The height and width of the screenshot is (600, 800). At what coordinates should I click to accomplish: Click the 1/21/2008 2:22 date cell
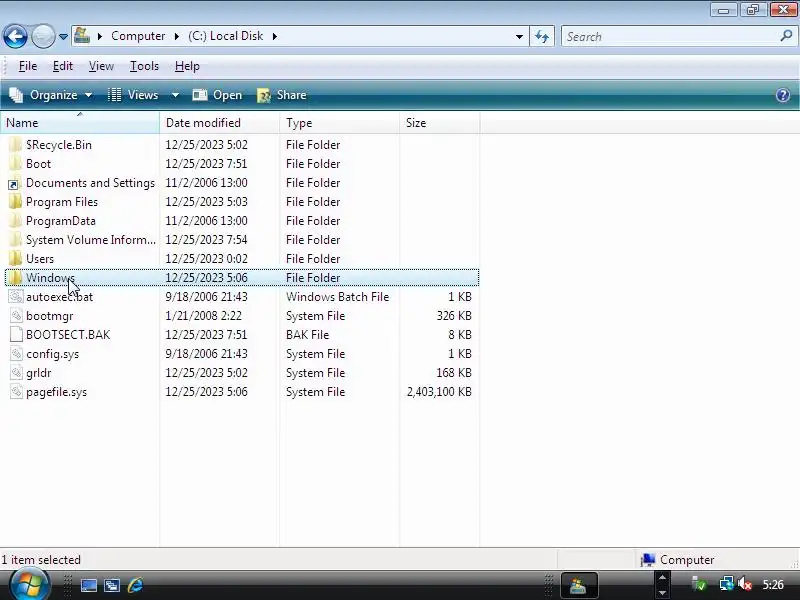(x=204, y=316)
